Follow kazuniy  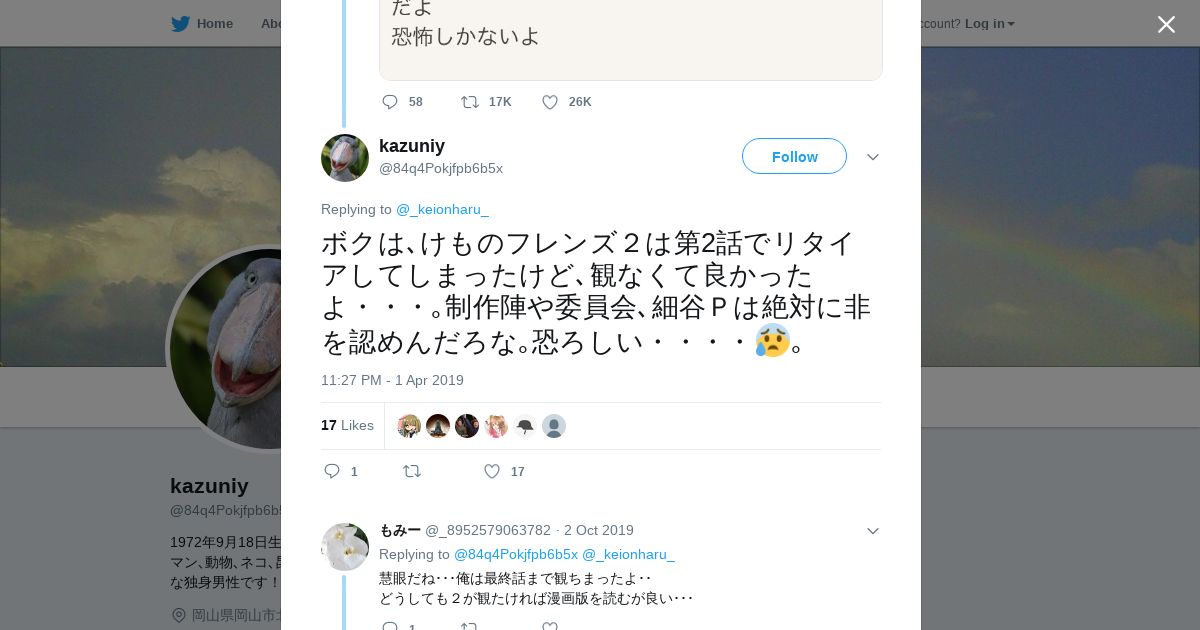(x=794, y=157)
